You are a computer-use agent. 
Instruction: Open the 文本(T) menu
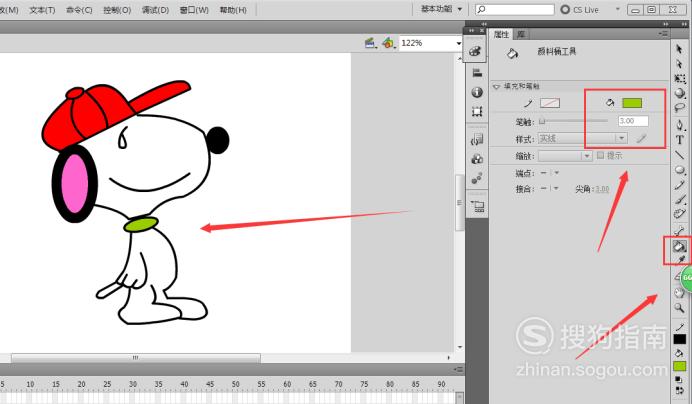[x=42, y=10]
